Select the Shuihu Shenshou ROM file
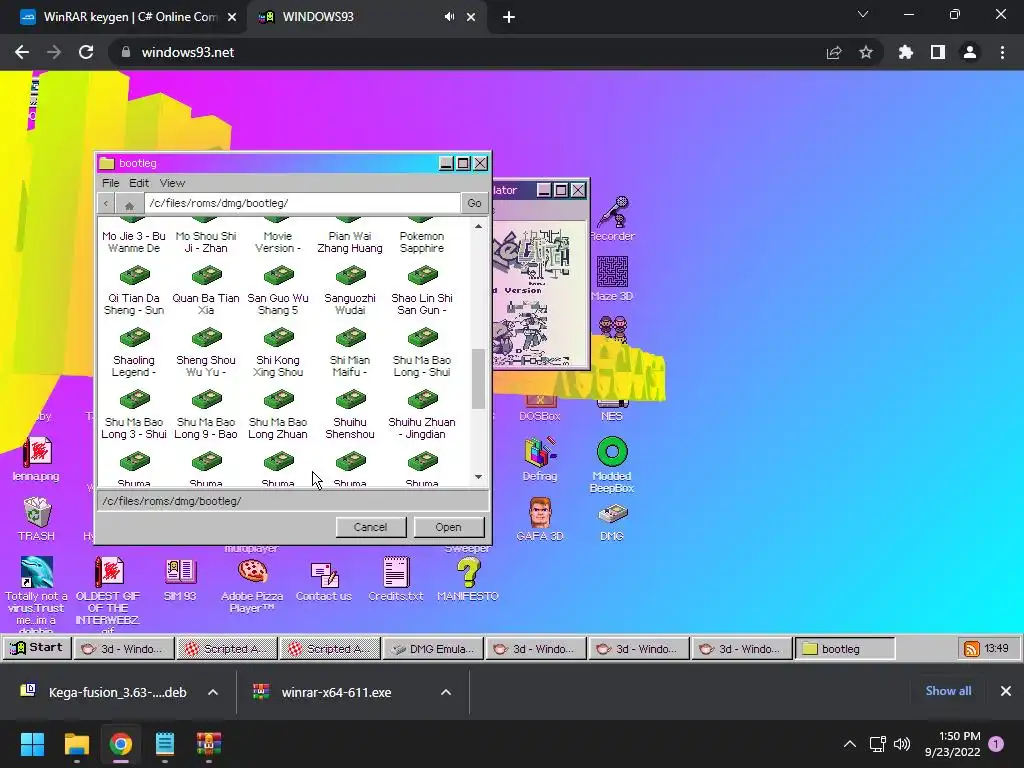The image size is (1024, 768). (350, 414)
